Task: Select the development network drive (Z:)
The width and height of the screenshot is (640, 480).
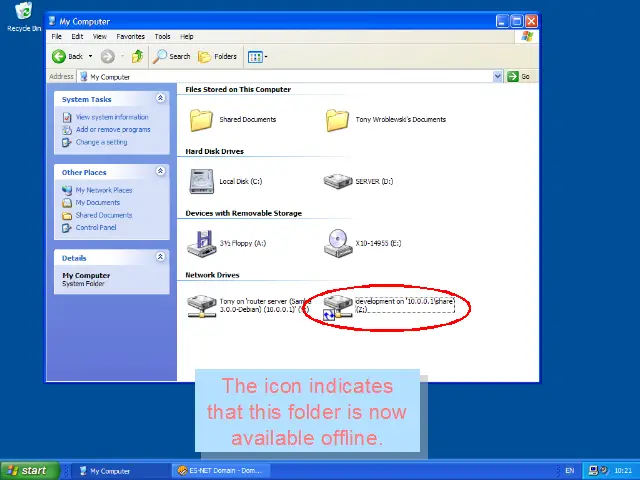Action: click(338, 304)
